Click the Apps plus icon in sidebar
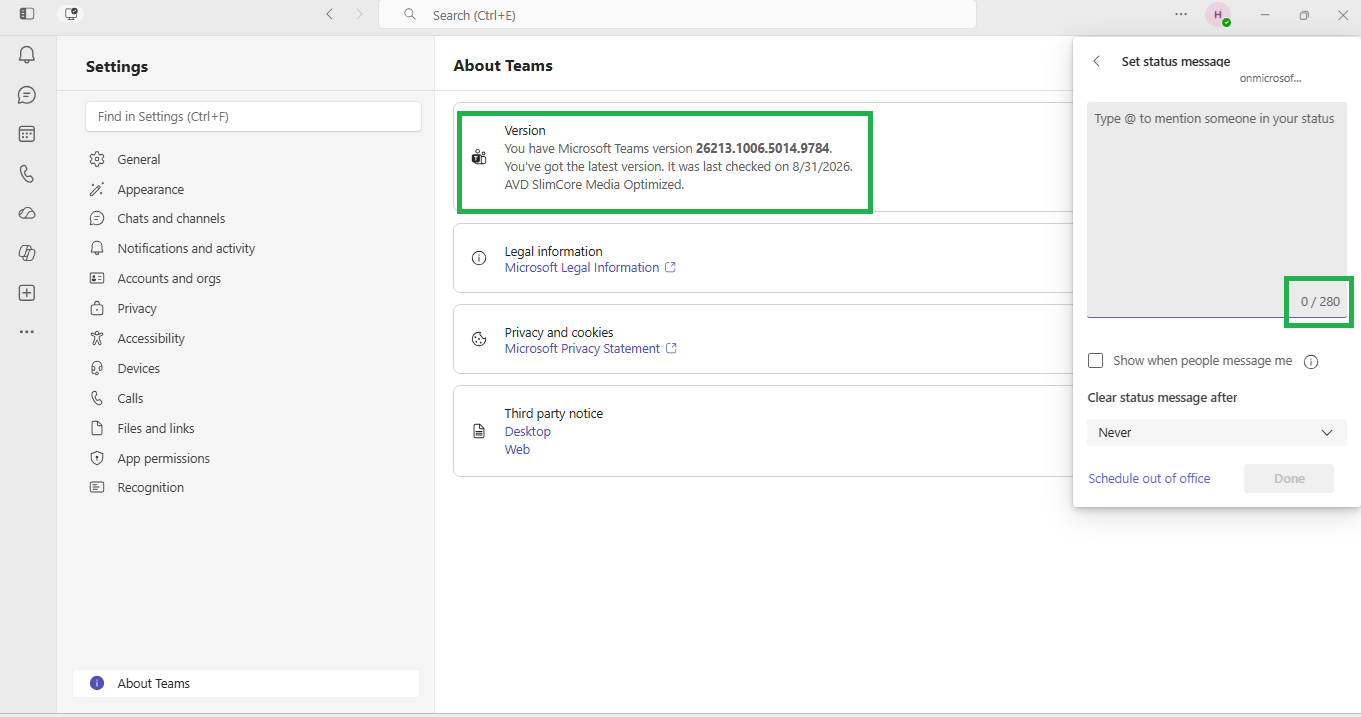Image resolution: width=1361 pixels, height=717 pixels. [x=27, y=293]
